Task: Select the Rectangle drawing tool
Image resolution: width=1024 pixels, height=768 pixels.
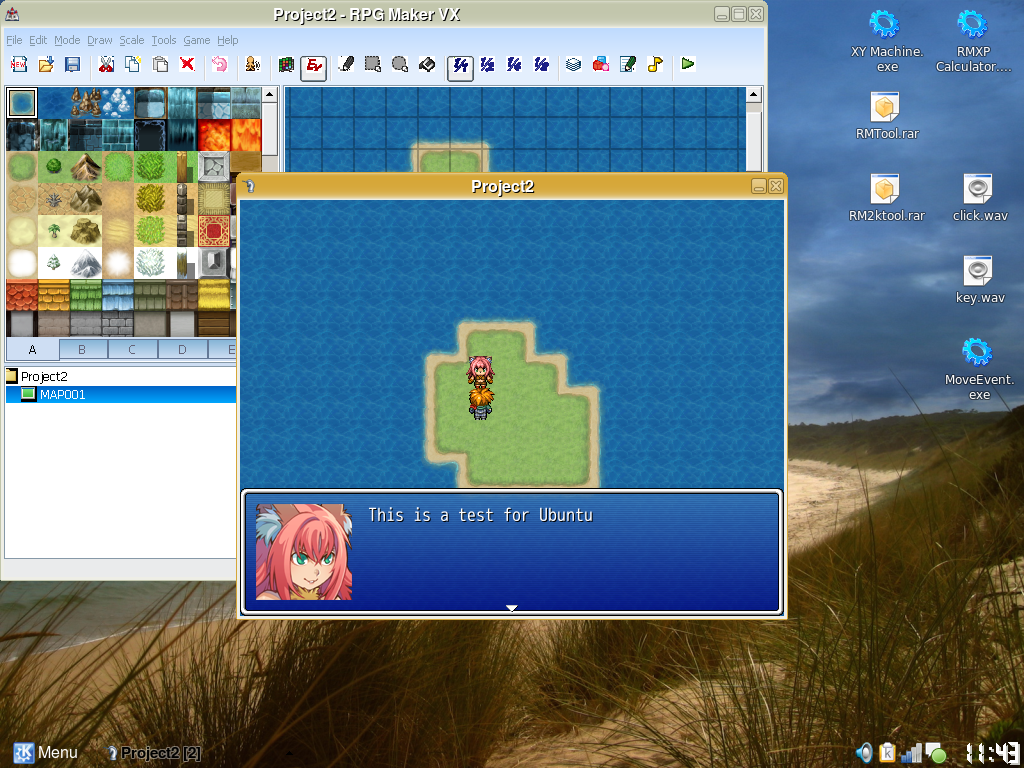Action: (x=373, y=64)
